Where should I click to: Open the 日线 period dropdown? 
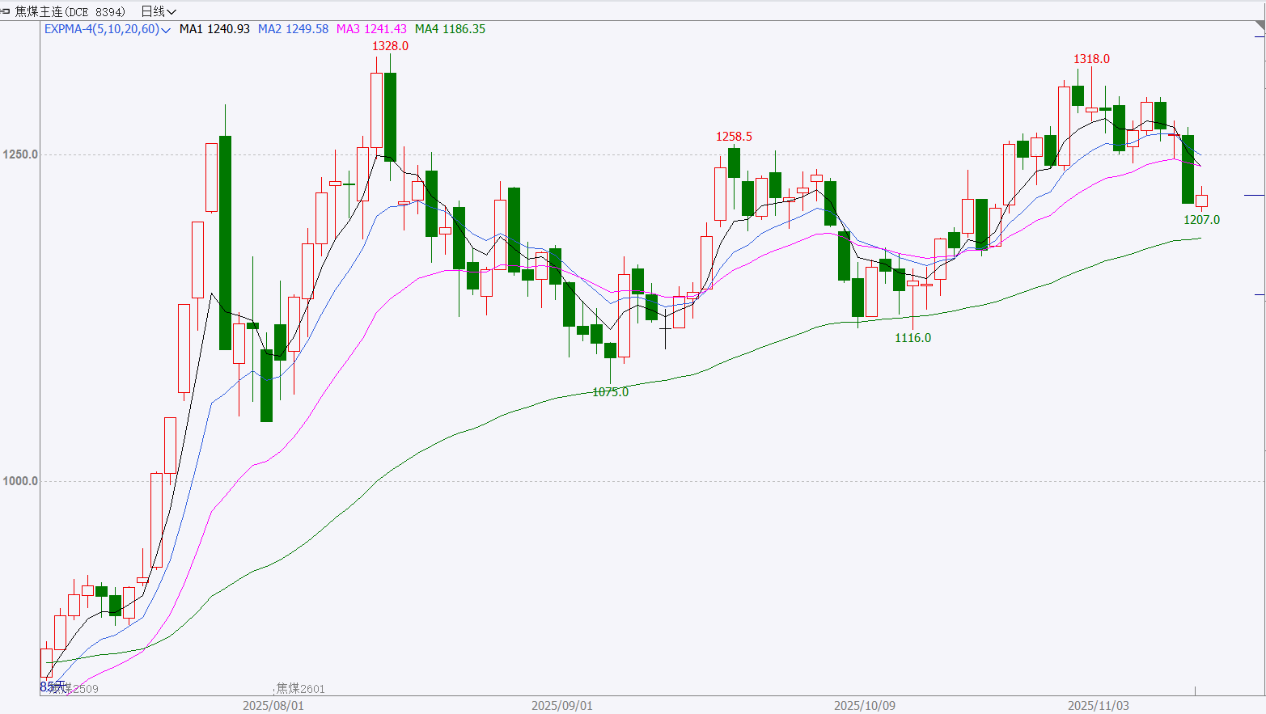coord(158,11)
